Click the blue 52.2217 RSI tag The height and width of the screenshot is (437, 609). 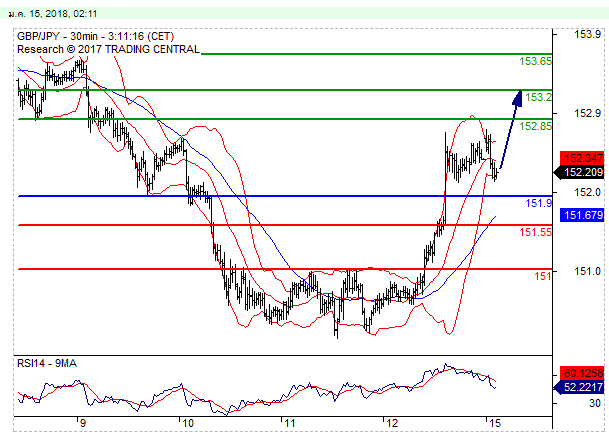coord(580,387)
